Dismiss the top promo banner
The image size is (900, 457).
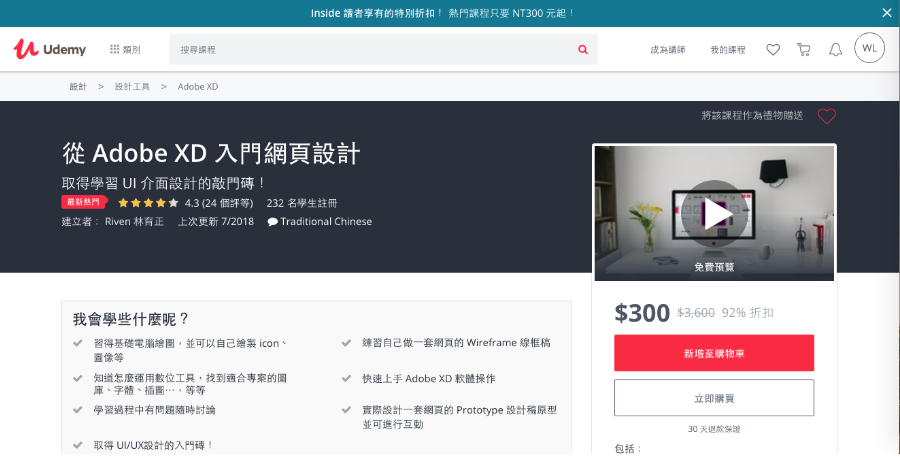coord(887,13)
